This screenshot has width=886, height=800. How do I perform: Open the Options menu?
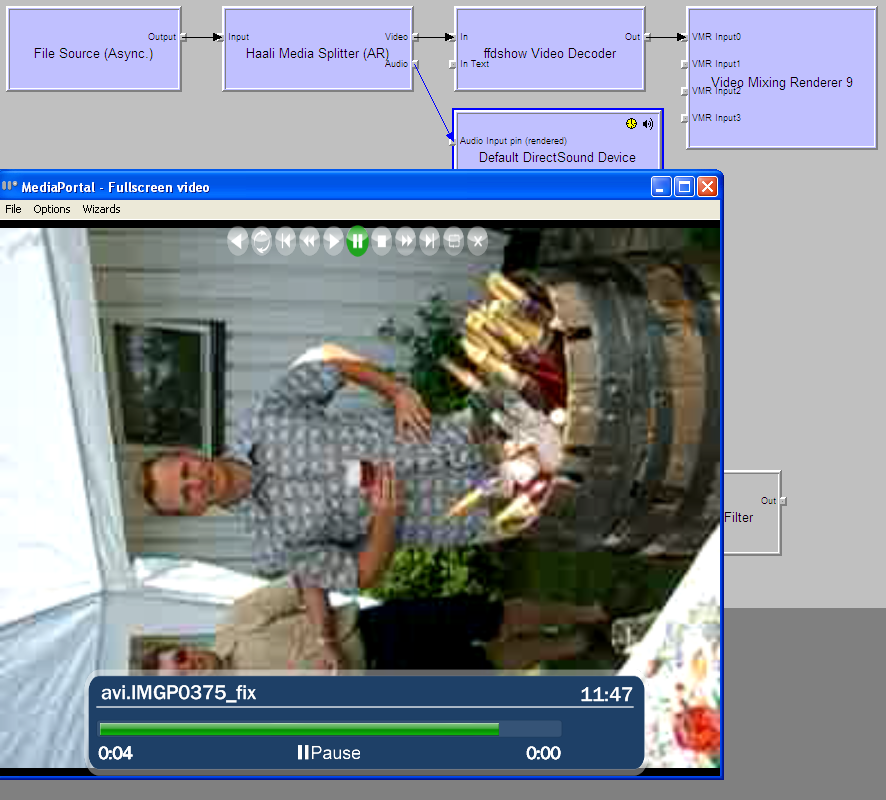pyautogui.click(x=51, y=209)
